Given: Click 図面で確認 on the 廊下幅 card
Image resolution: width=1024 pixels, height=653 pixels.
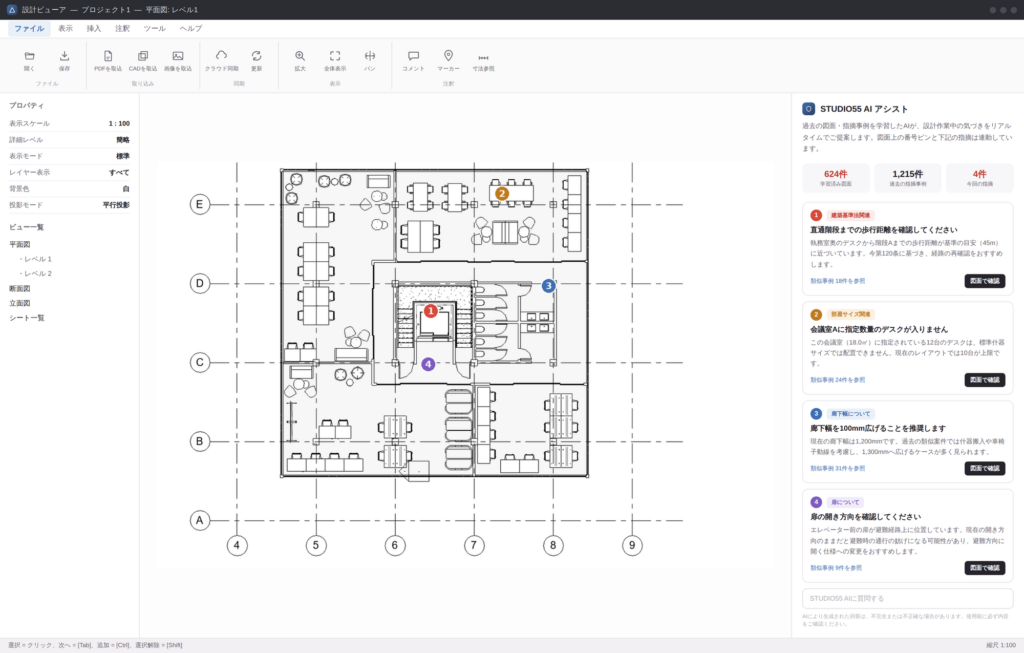Looking at the screenshot, I should tap(985, 468).
